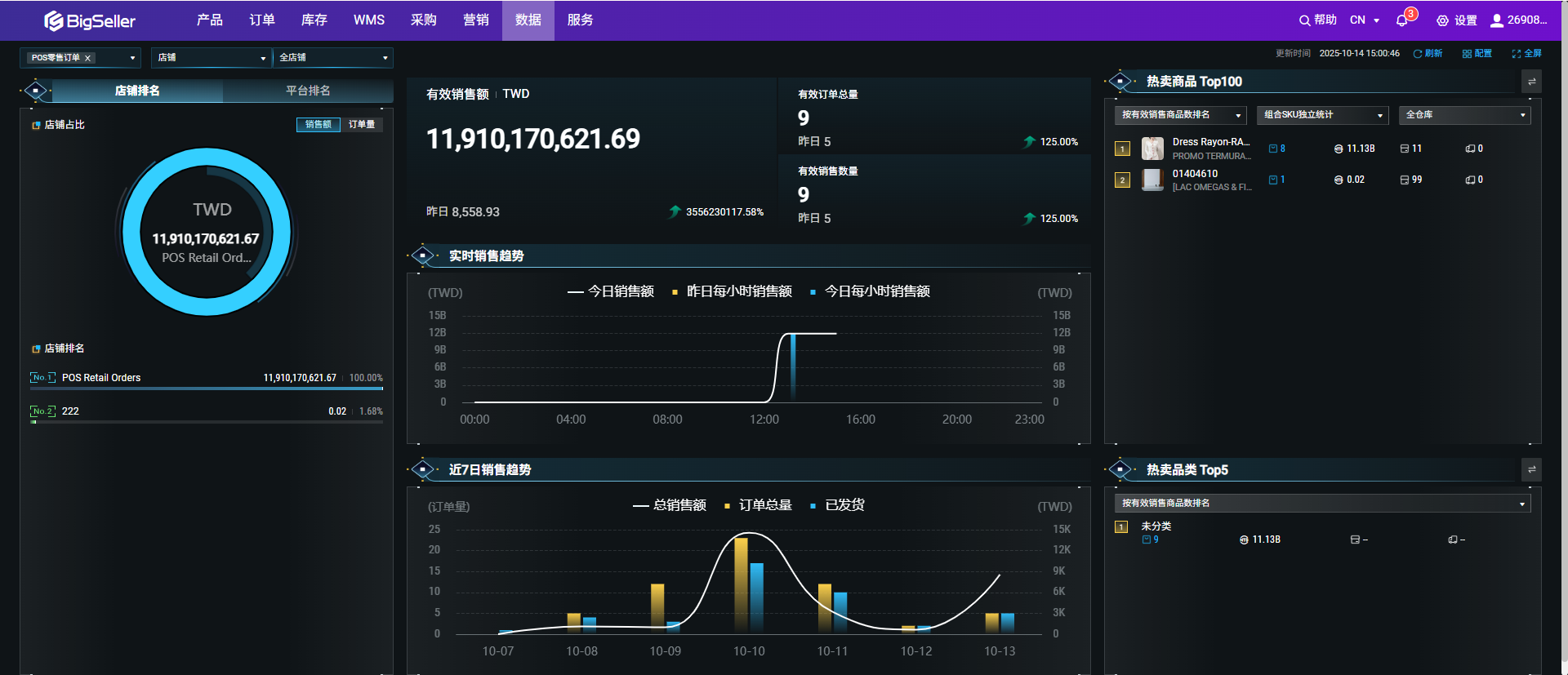The width and height of the screenshot is (1568, 675).
Task: Open the 库存 menu in navigation bar
Action: (x=314, y=20)
